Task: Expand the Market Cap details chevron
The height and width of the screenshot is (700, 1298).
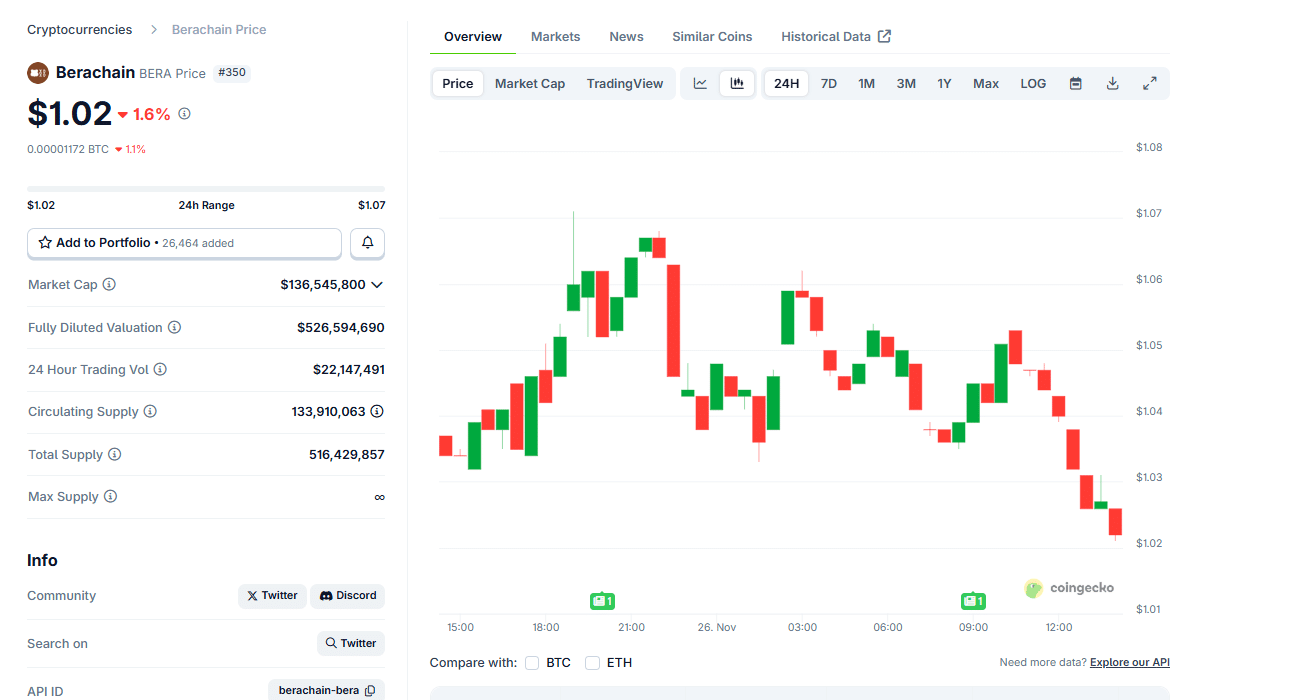Action: (x=377, y=285)
